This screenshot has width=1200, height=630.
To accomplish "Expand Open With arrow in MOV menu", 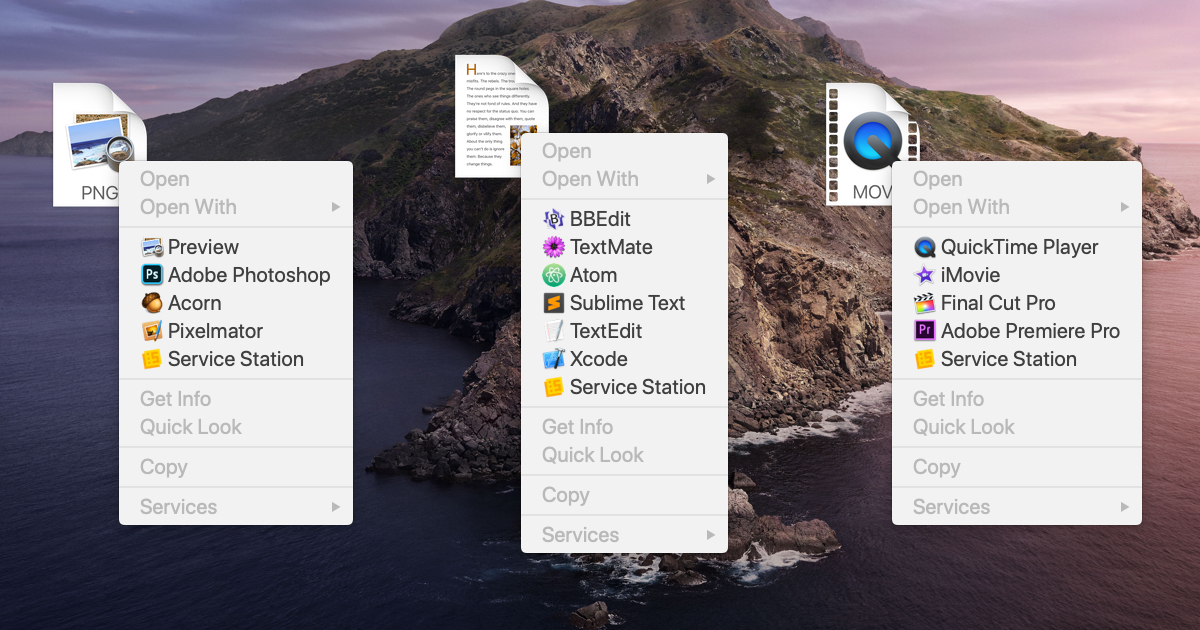I will (1125, 207).
